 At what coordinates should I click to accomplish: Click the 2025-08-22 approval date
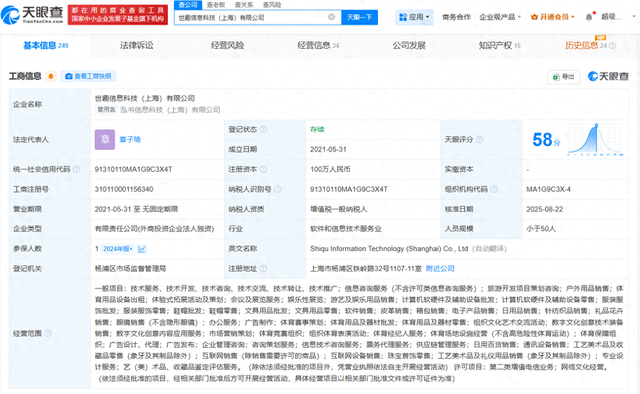pyautogui.click(x=544, y=209)
